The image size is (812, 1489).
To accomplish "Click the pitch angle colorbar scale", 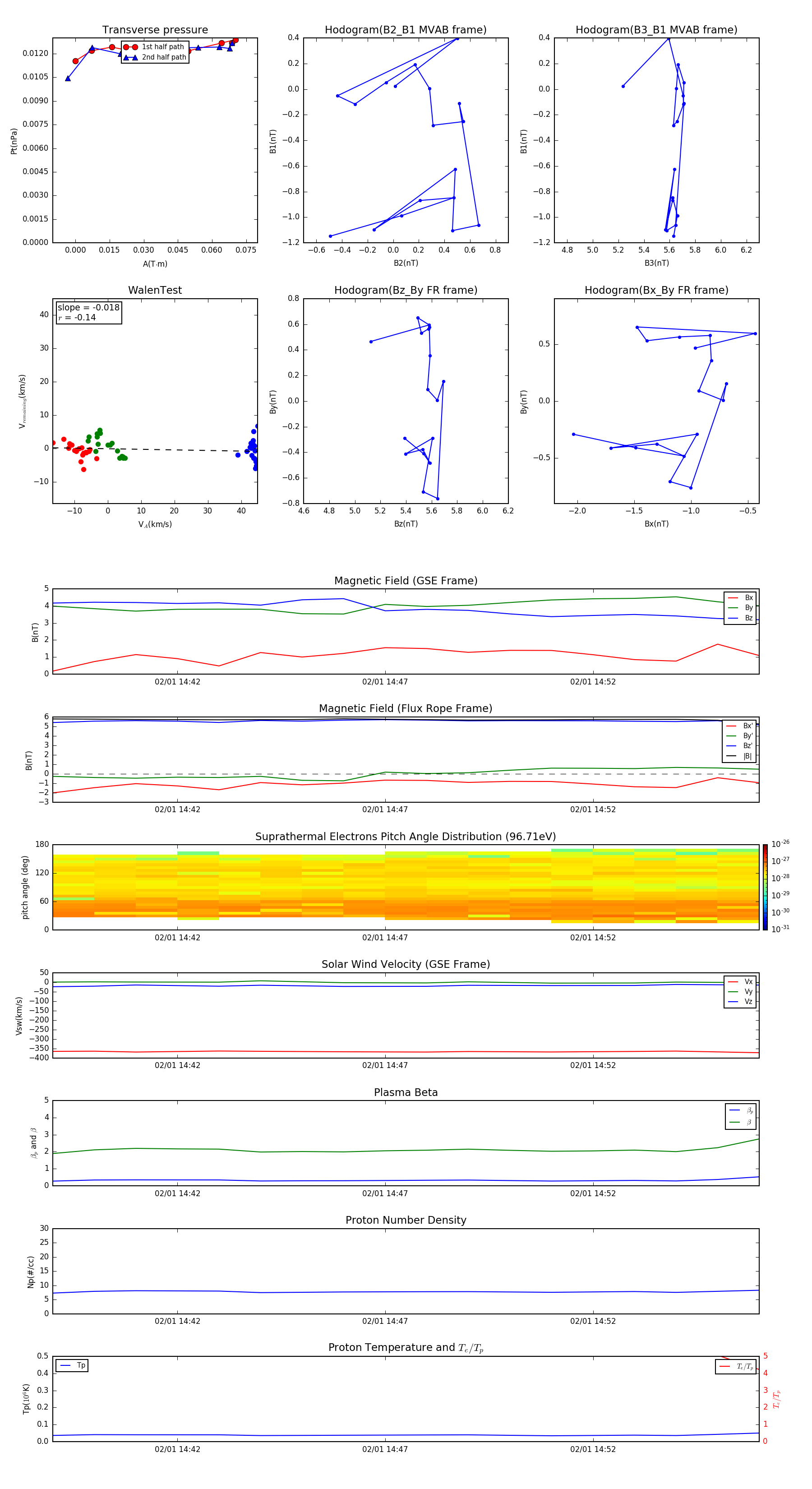I will pos(765,887).
